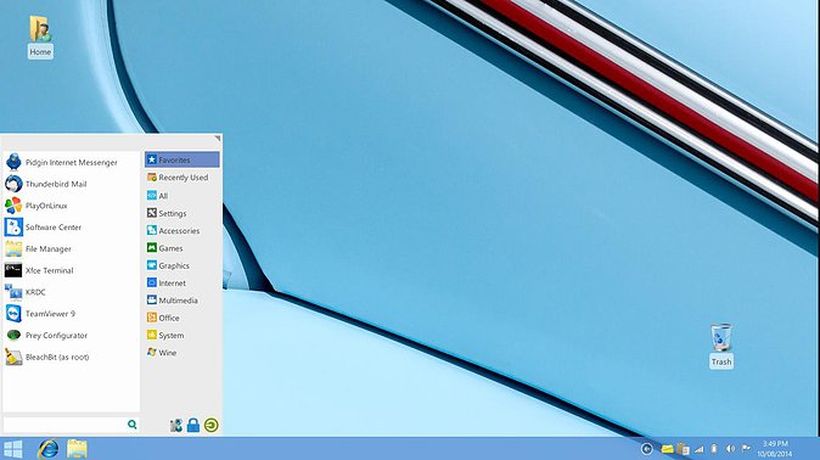Open the Recently Used category

click(x=182, y=178)
